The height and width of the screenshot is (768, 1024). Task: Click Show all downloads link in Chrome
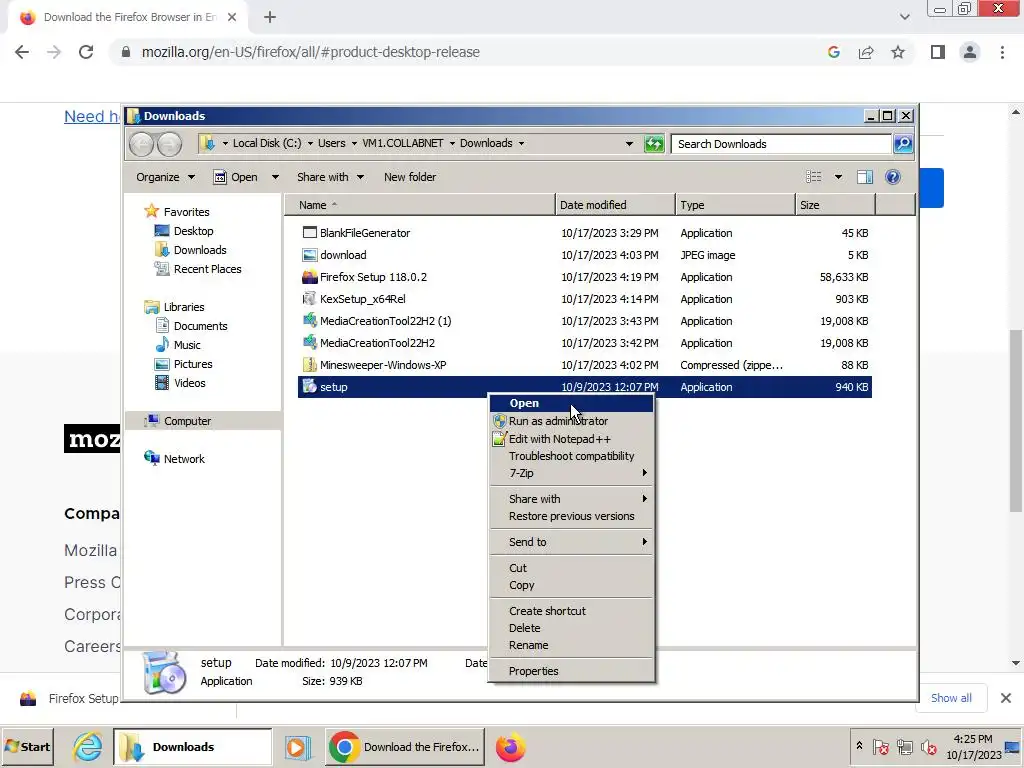pyautogui.click(x=951, y=698)
